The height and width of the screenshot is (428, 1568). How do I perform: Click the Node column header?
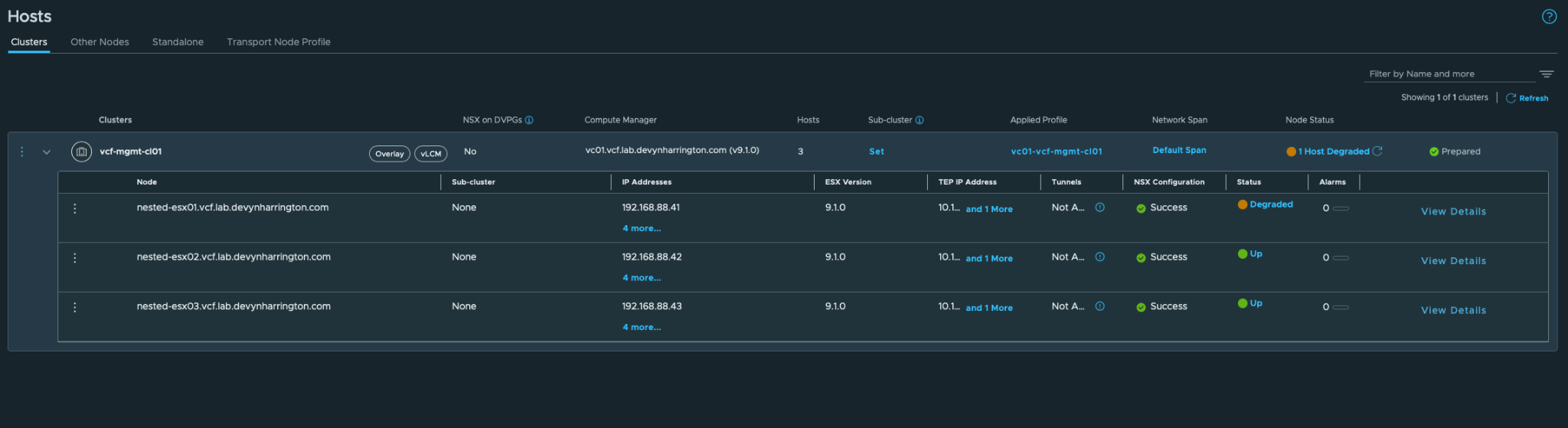147,182
